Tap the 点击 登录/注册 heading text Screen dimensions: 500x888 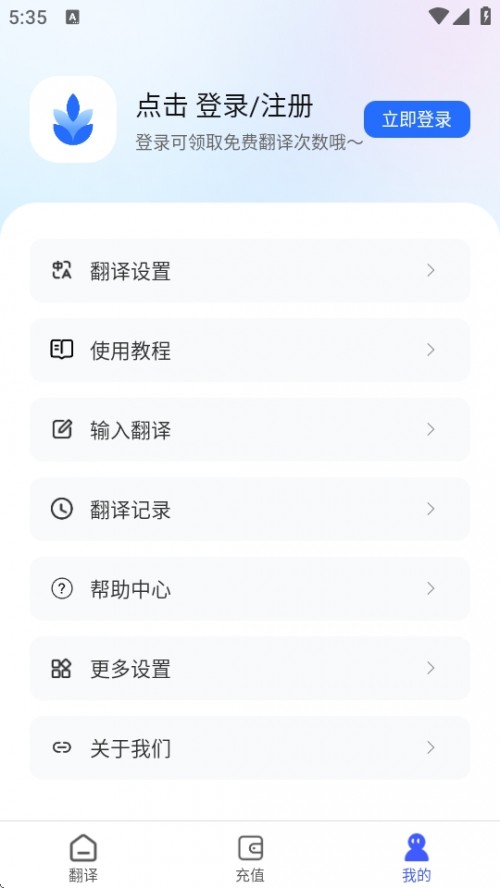coord(224,106)
